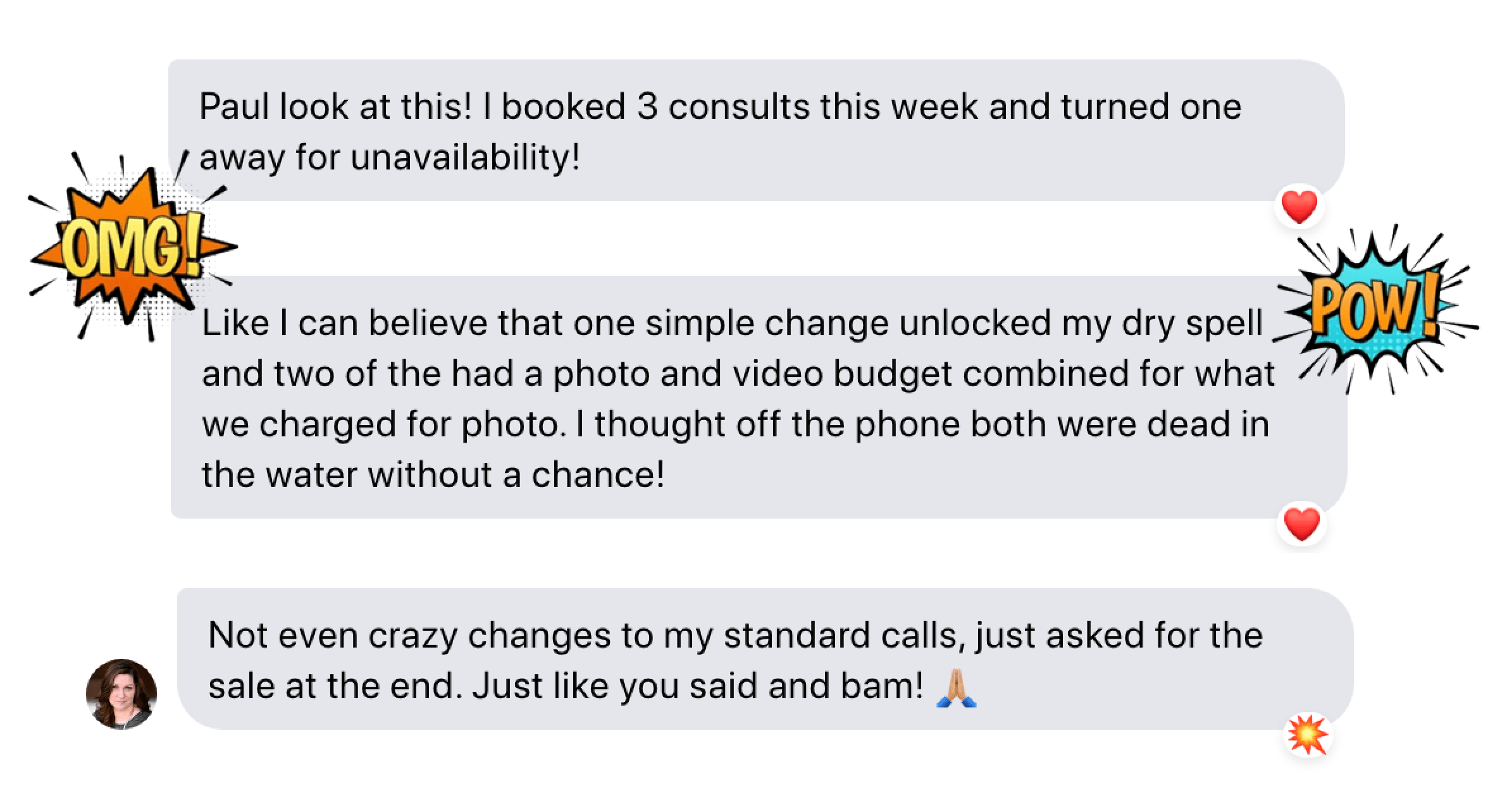Open the explosion reaction on the last message
The width and height of the screenshot is (1507, 812).
click(1308, 735)
